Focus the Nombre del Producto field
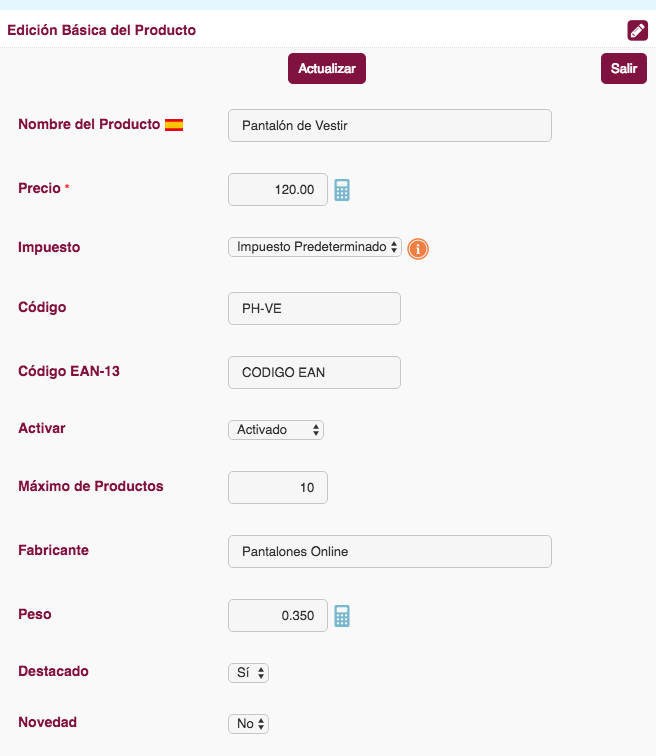 390,125
